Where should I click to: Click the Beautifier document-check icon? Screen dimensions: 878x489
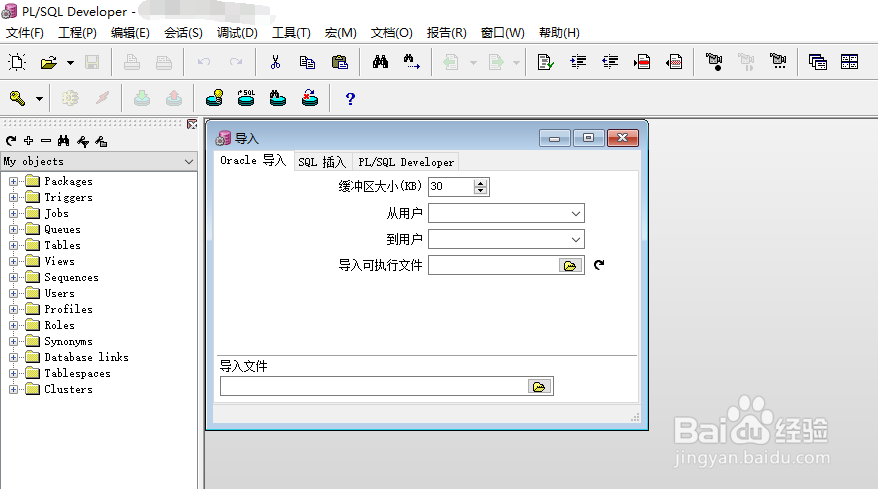pos(545,62)
